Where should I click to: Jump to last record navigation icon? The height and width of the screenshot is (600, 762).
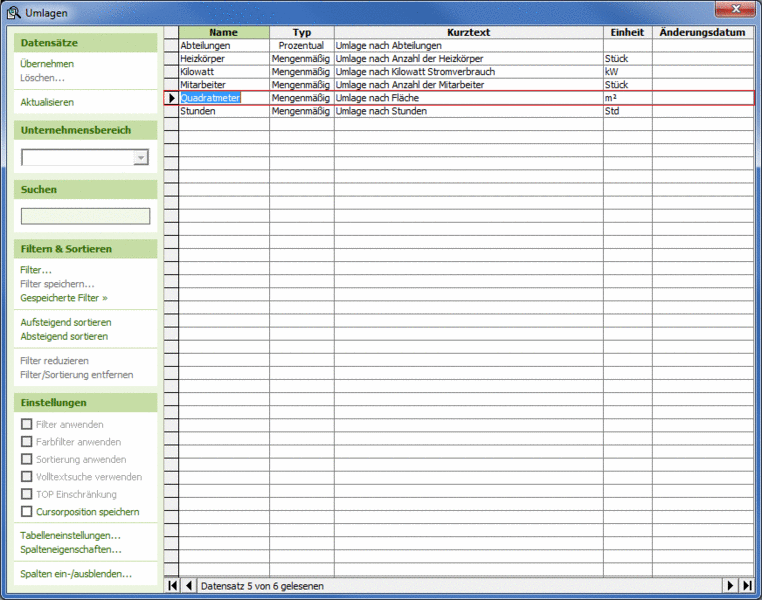pyautogui.click(x=747, y=585)
